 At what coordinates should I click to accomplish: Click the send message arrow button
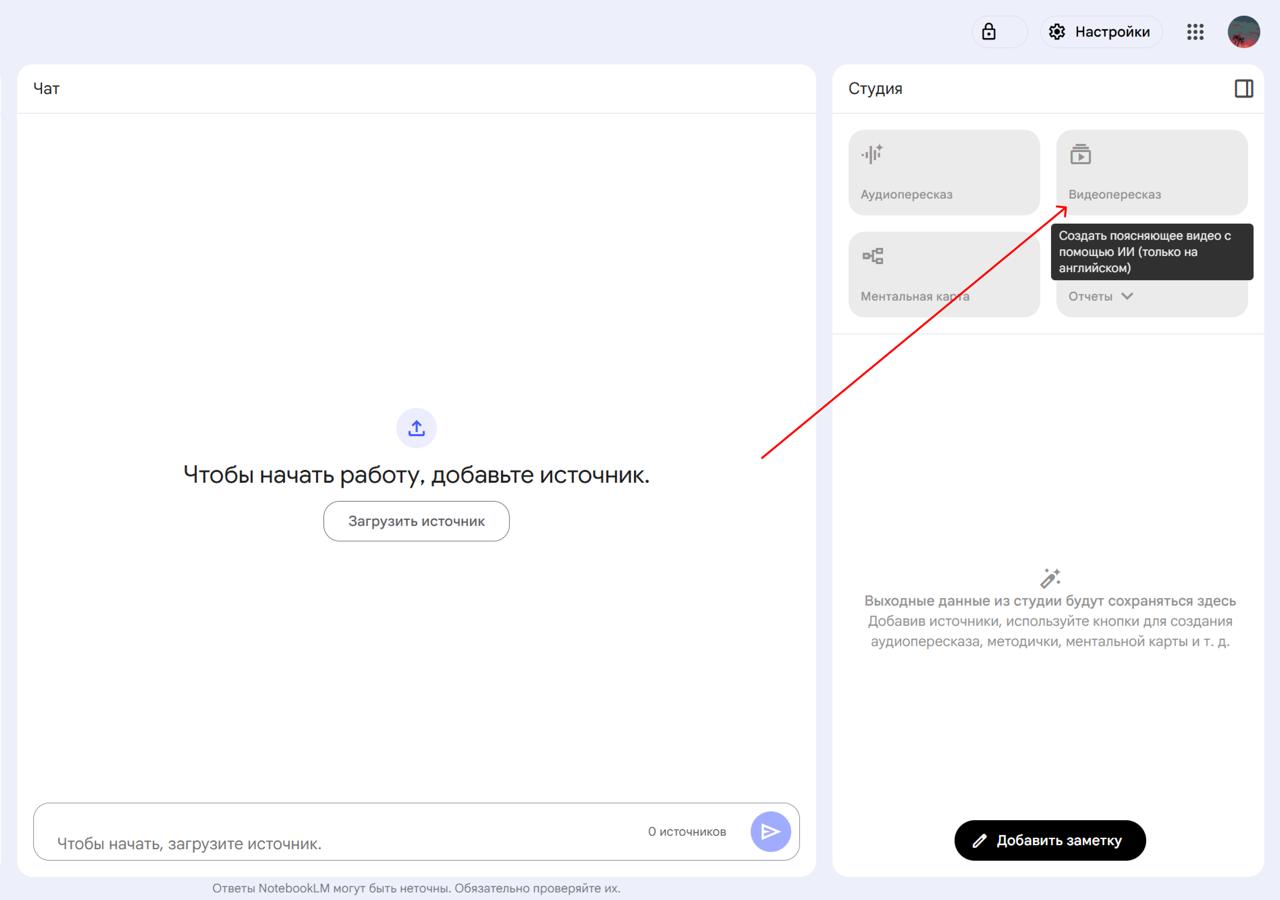[771, 832]
